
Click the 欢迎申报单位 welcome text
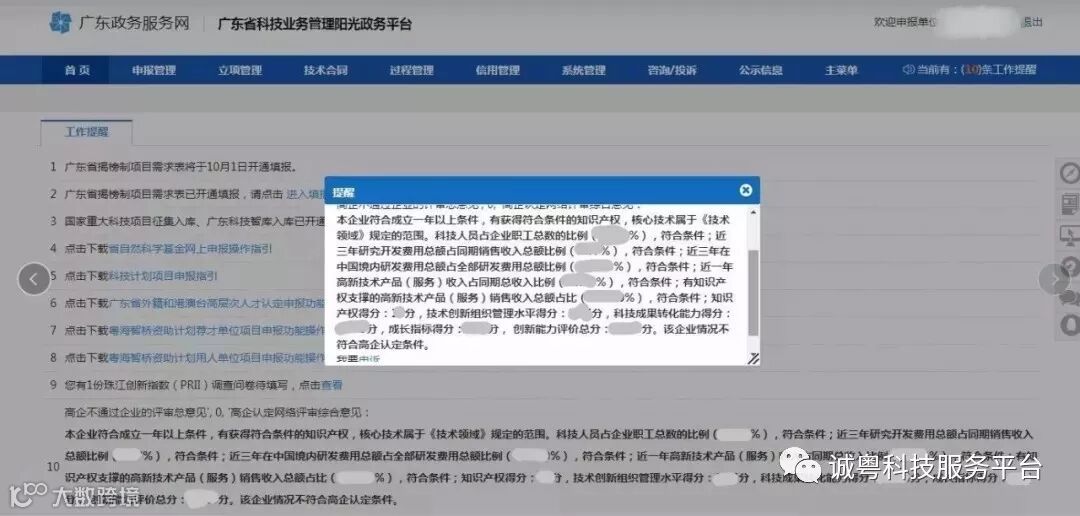click(905, 22)
